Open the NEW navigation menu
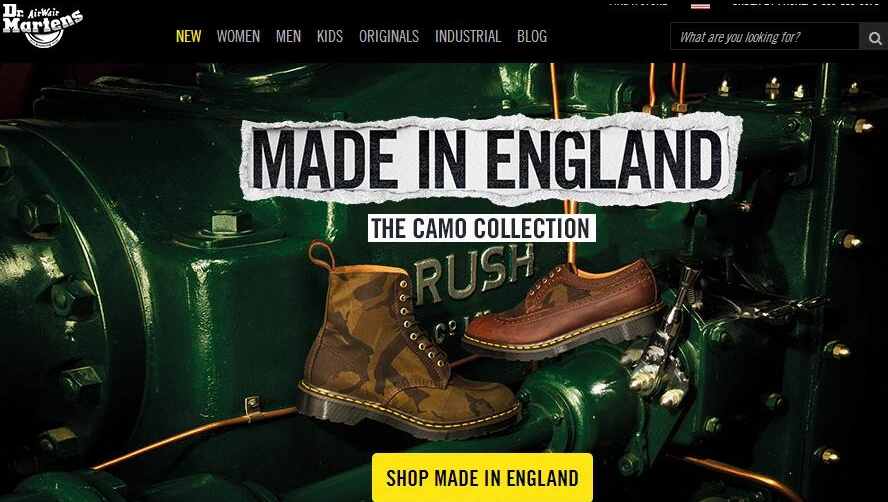This screenshot has height=502, width=888. pos(189,36)
